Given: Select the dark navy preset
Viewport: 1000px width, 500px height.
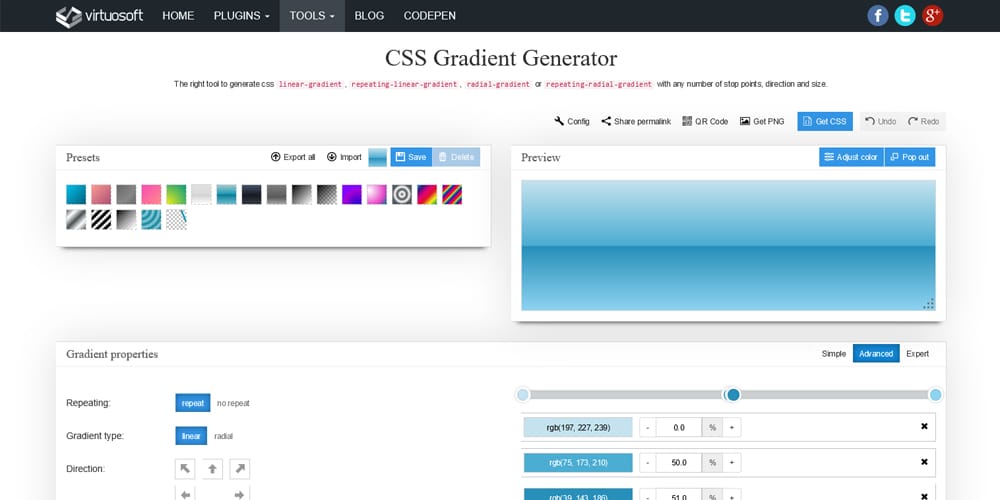Looking at the screenshot, I should [251, 195].
